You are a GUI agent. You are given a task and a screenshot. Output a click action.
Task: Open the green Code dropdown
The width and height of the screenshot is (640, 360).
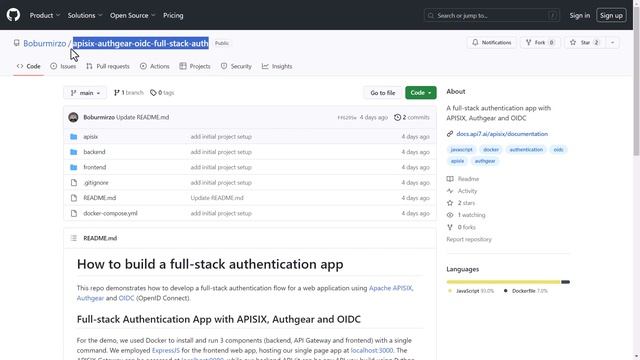(x=420, y=93)
